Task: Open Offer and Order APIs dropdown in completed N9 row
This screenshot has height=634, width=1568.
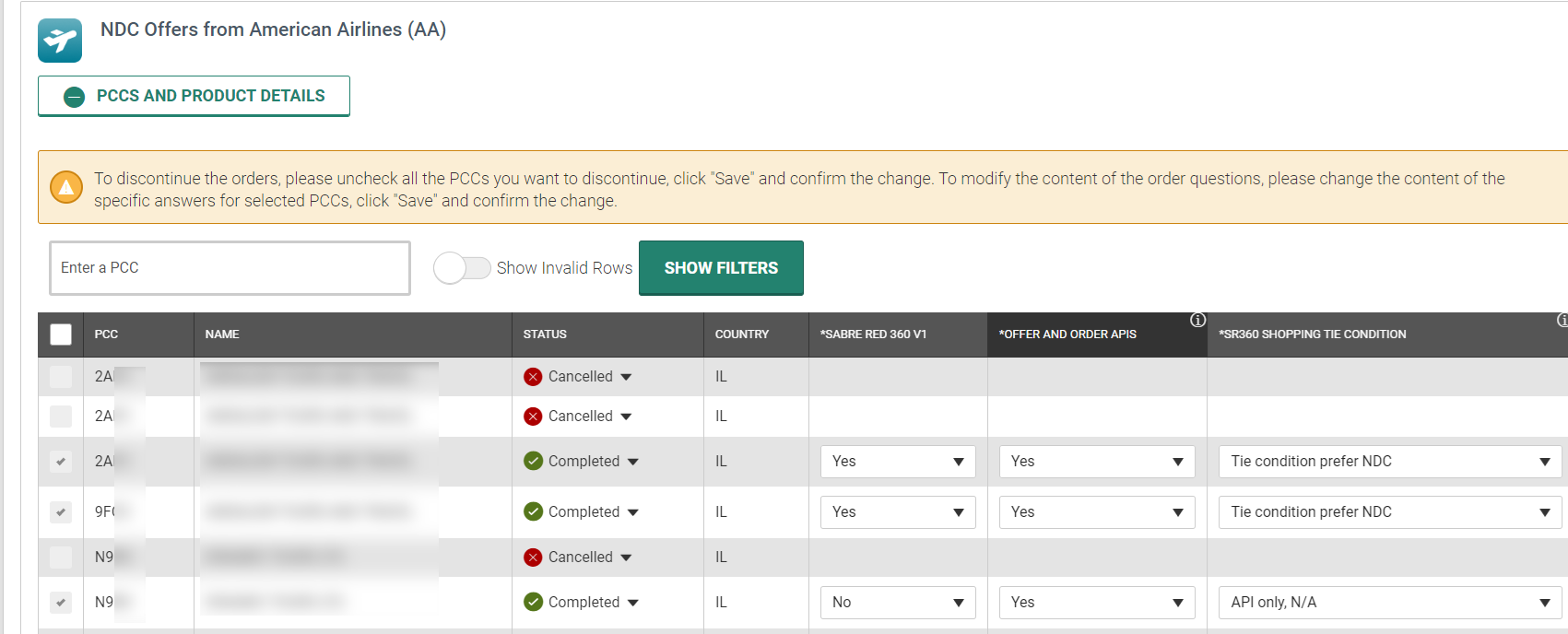Action: (x=1097, y=603)
